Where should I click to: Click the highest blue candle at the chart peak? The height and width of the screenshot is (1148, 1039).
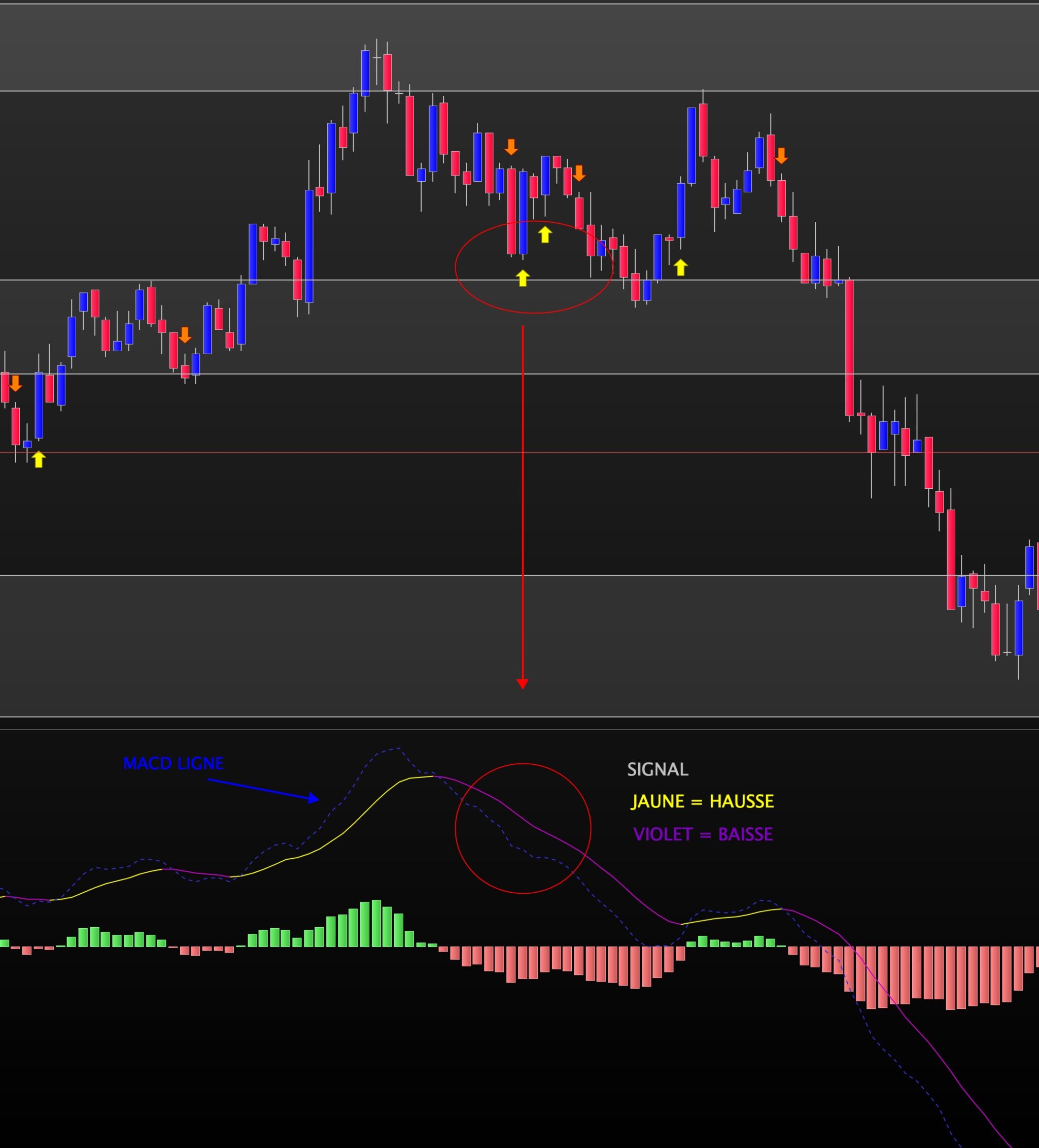(x=365, y=73)
